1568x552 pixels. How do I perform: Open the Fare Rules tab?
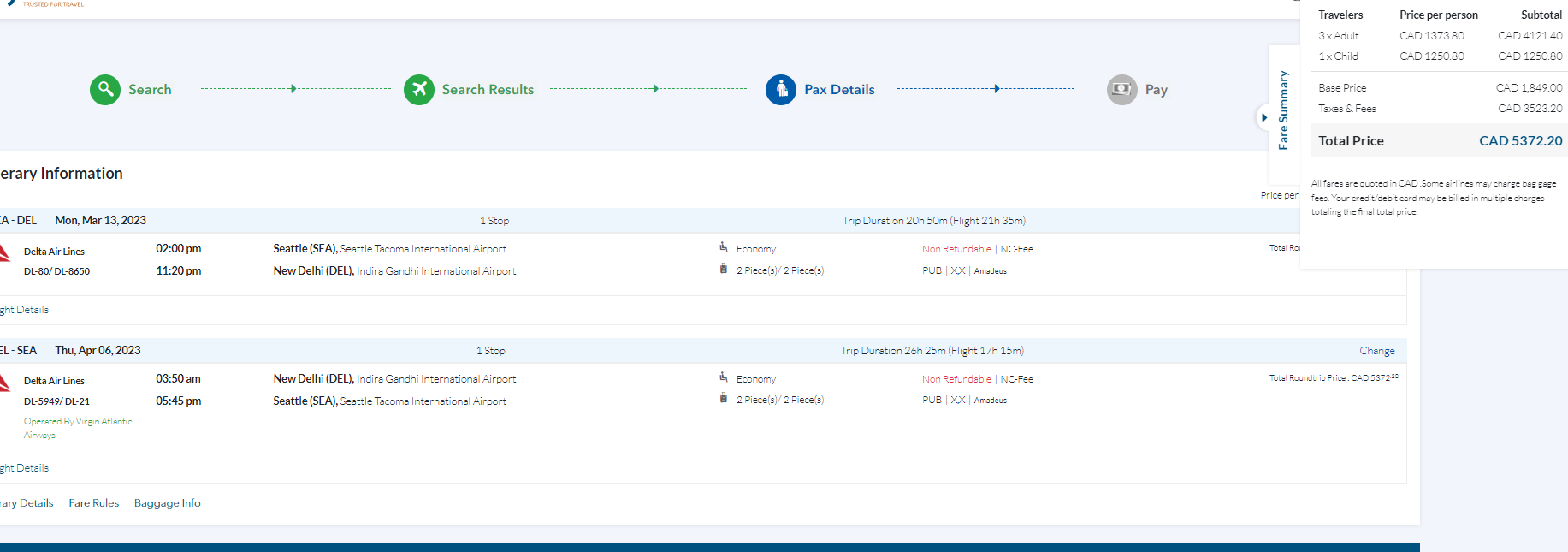tap(94, 503)
